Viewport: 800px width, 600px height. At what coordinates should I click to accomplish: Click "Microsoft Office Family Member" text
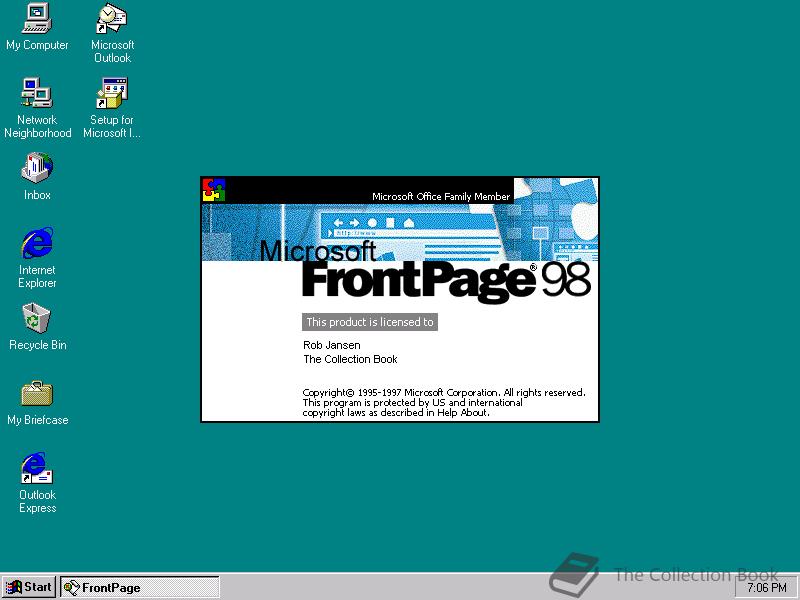(441, 196)
